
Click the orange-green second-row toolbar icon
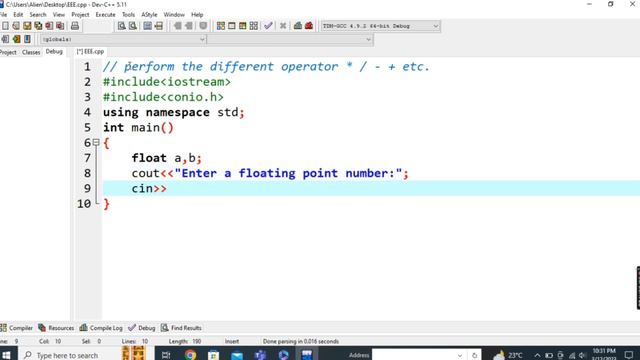tap(16, 39)
